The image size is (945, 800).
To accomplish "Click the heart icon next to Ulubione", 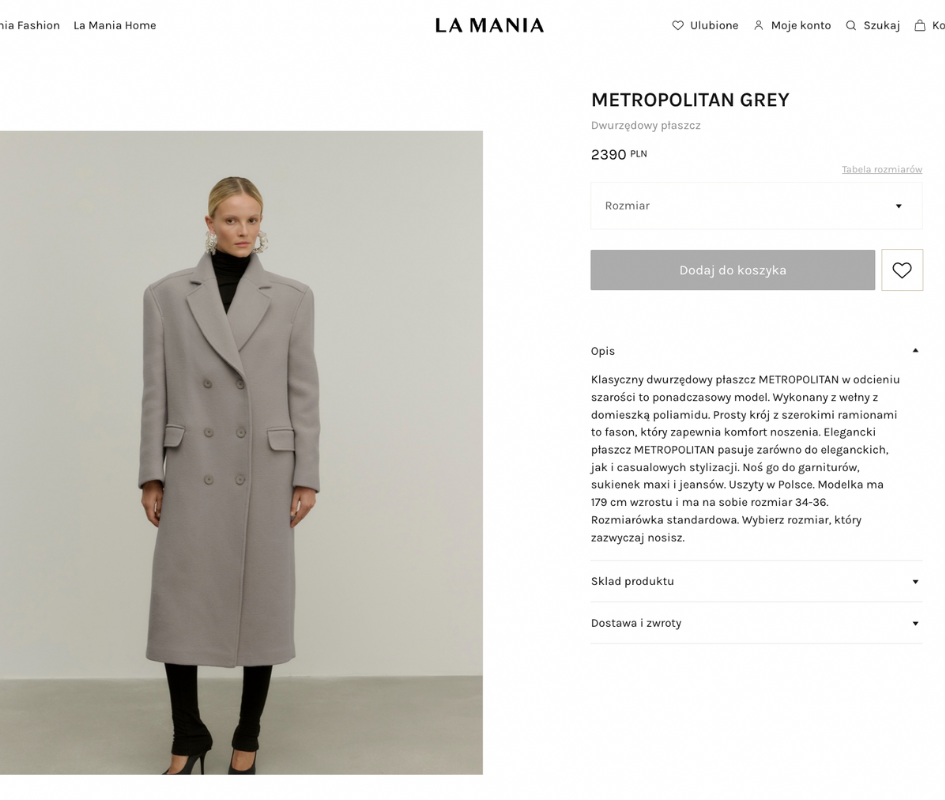I will (678, 25).
